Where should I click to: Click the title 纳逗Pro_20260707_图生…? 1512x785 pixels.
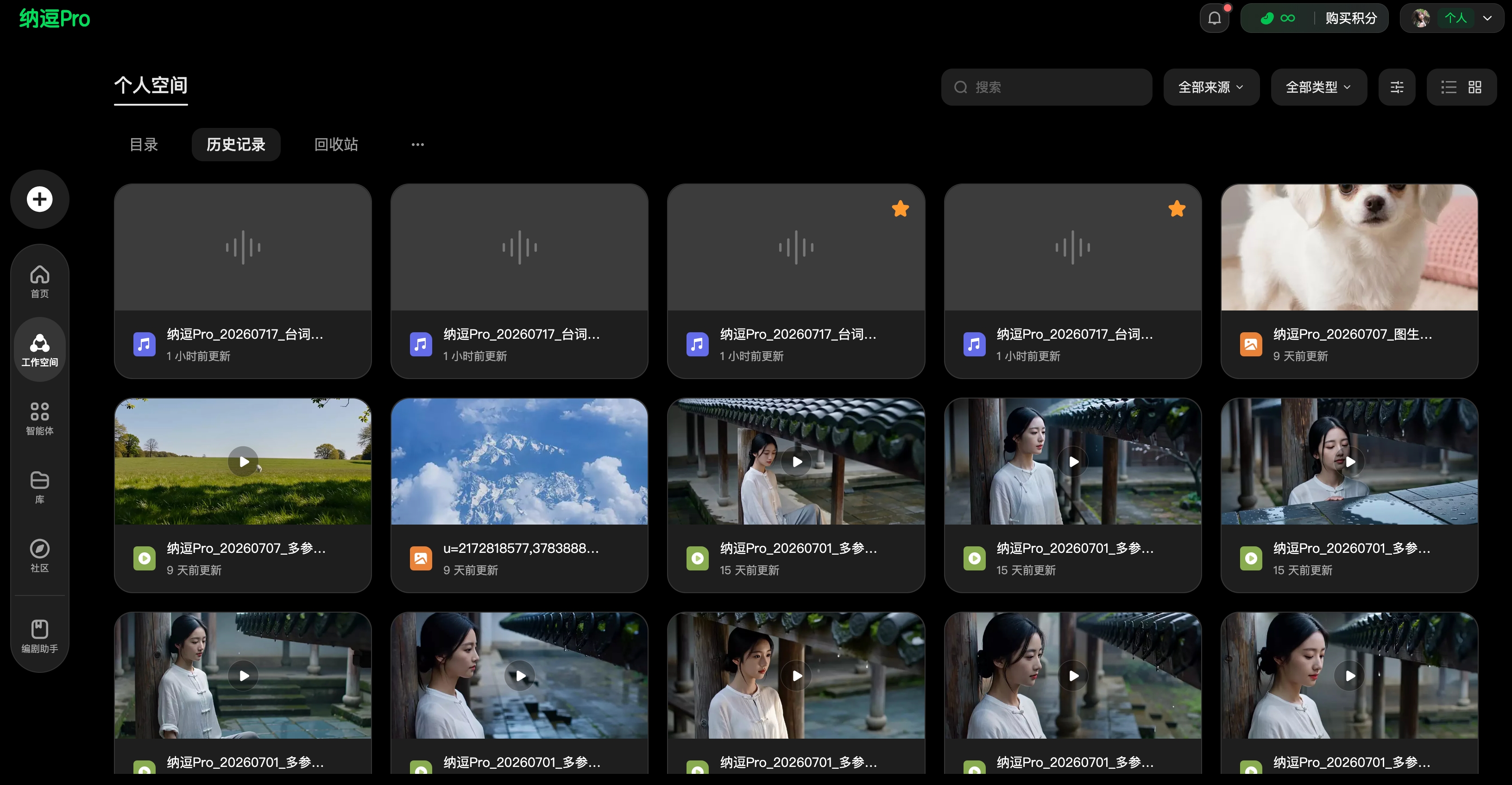point(1352,334)
